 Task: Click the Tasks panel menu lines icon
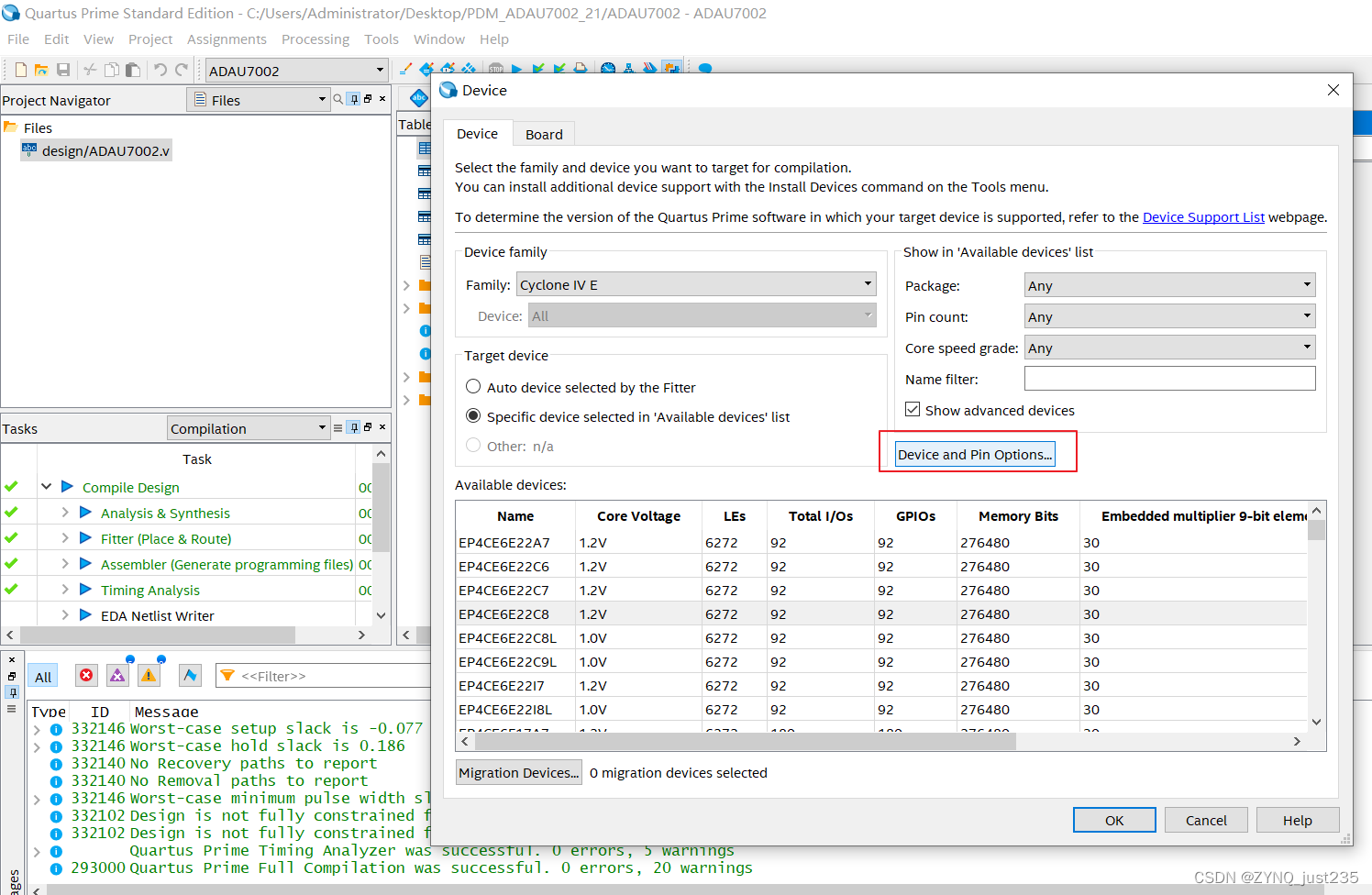point(337,428)
